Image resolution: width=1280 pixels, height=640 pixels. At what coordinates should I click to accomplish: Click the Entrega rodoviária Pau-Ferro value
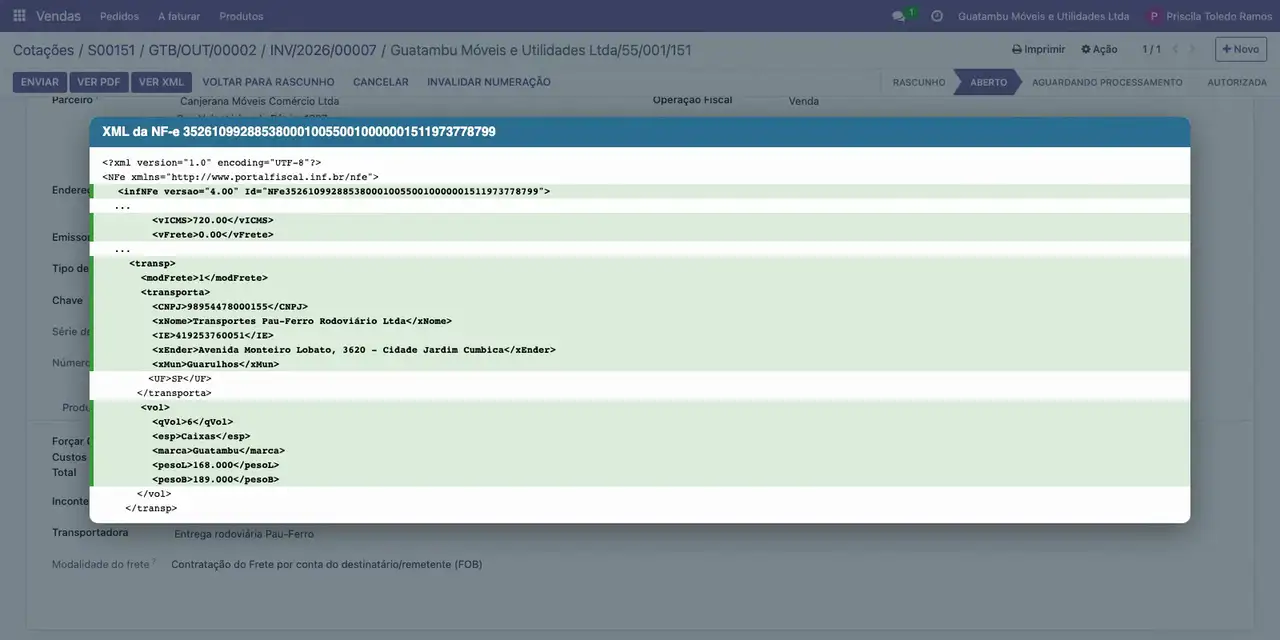point(244,534)
